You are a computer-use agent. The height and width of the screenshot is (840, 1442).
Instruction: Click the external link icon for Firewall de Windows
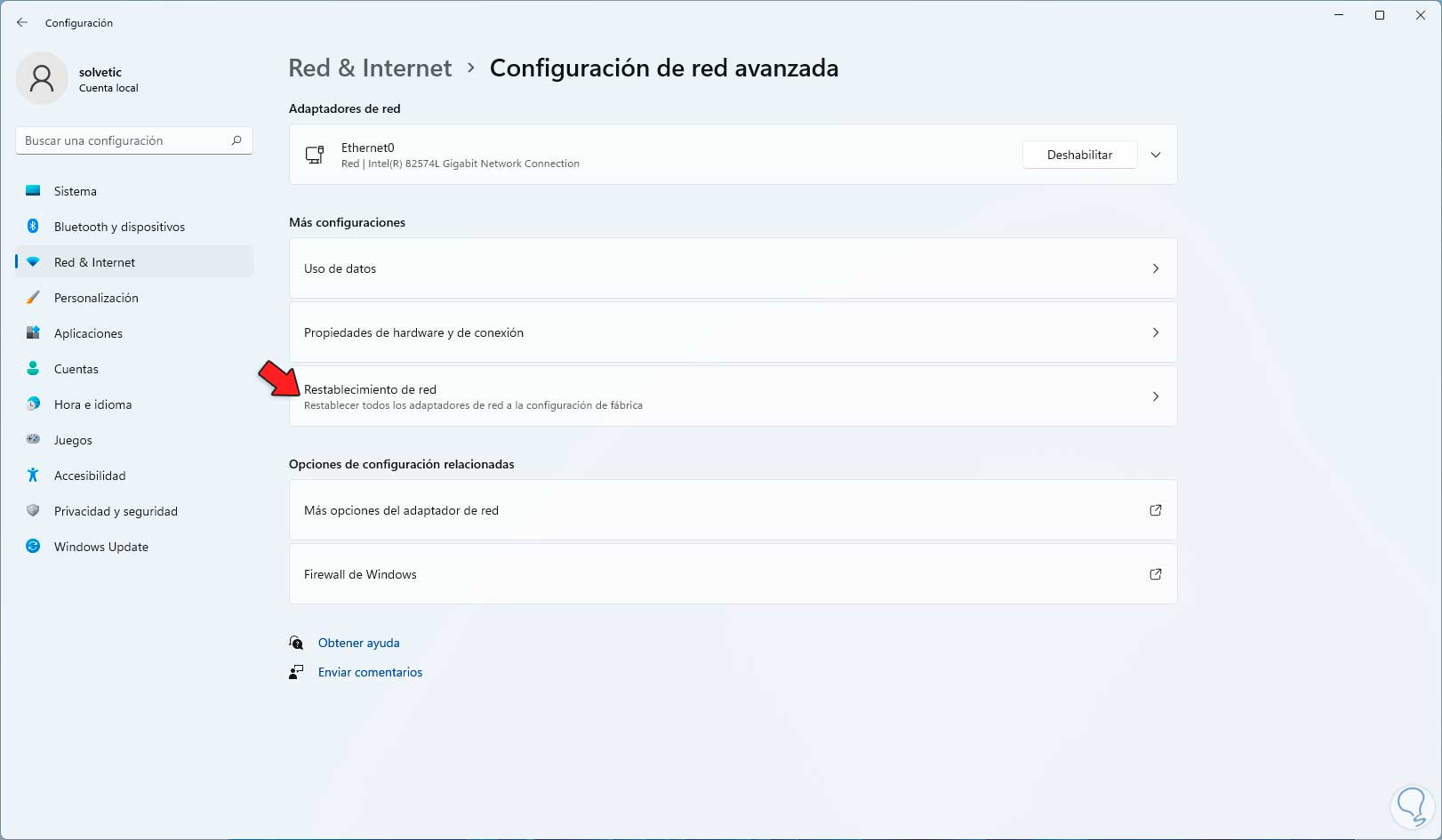tap(1156, 574)
